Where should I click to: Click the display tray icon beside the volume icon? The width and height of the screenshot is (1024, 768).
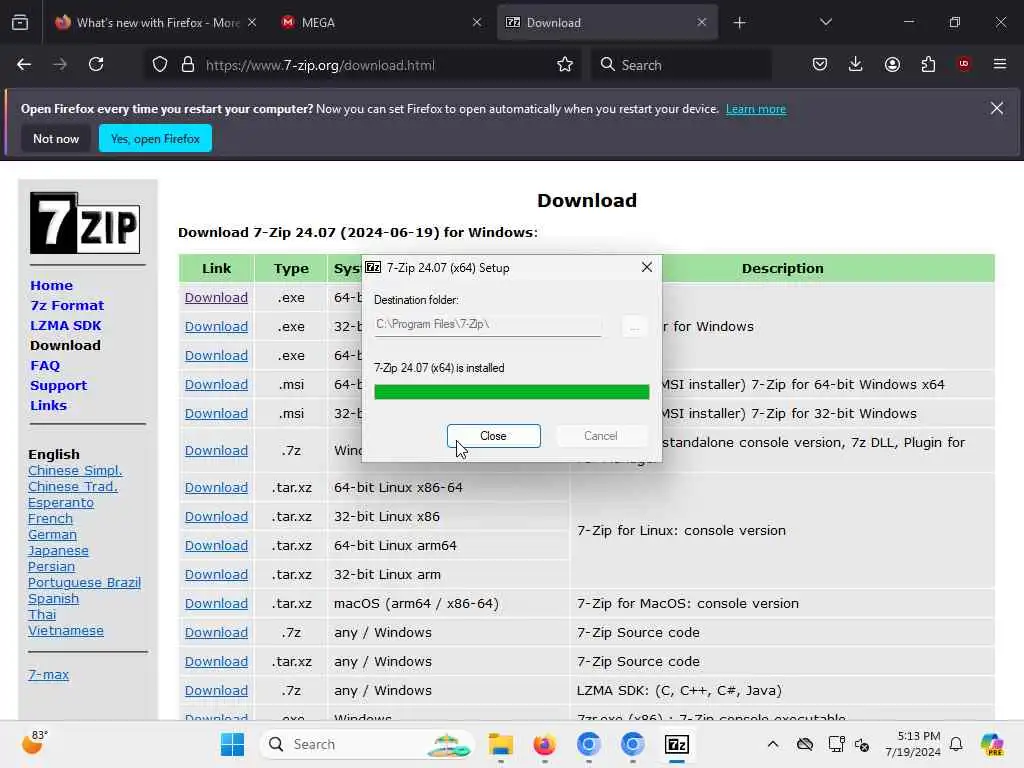pyautogui.click(x=836, y=744)
